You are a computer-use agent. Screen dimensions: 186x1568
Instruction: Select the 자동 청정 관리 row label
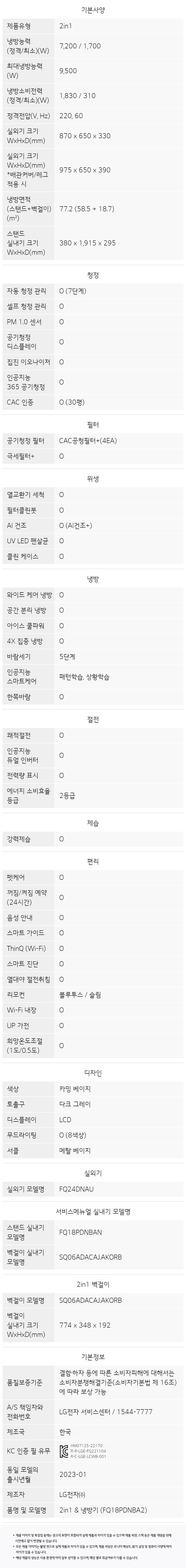click(26, 291)
